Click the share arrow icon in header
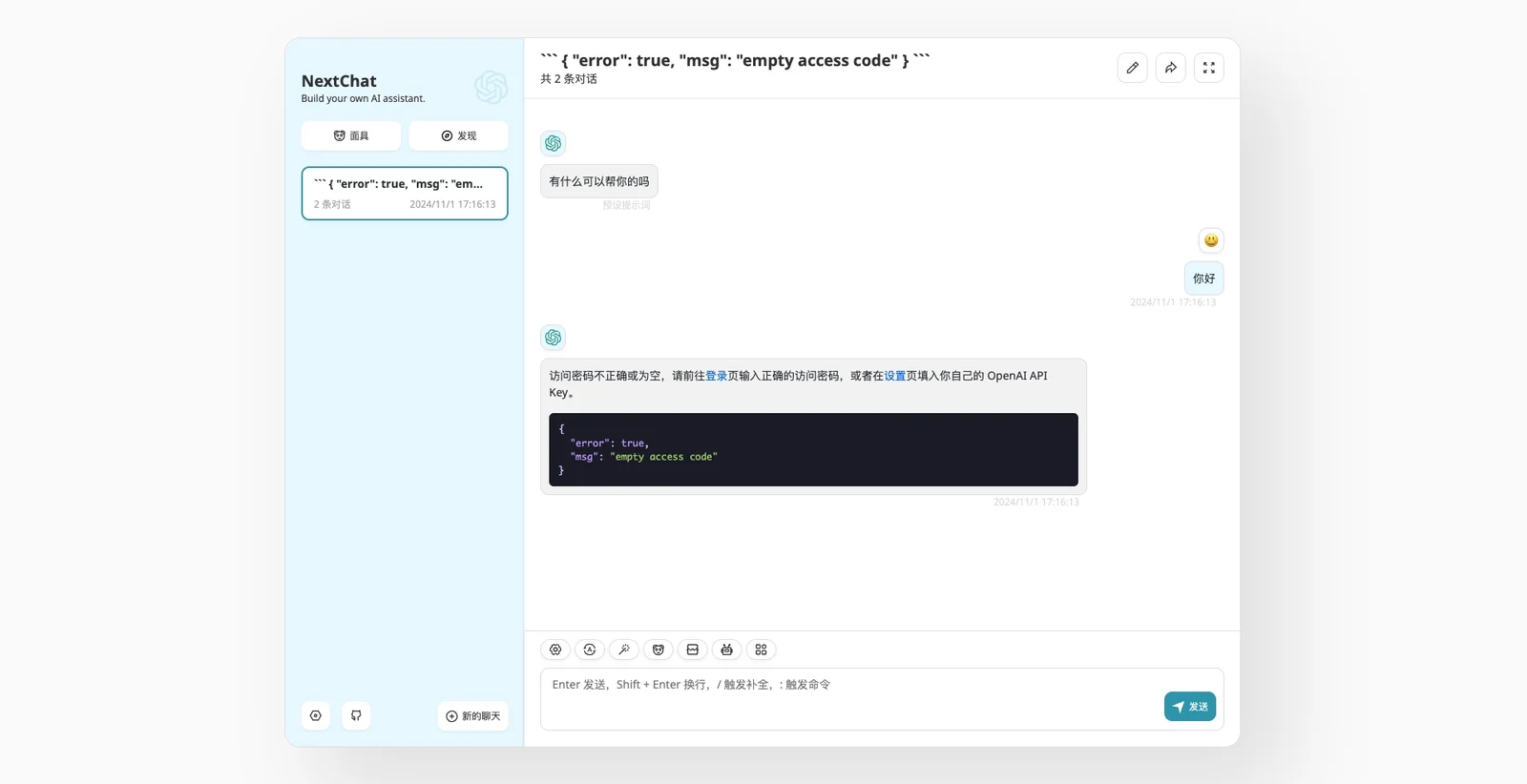Image resolution: width=1527 pixels, height=784 pixels. (x=1171, y=68)
